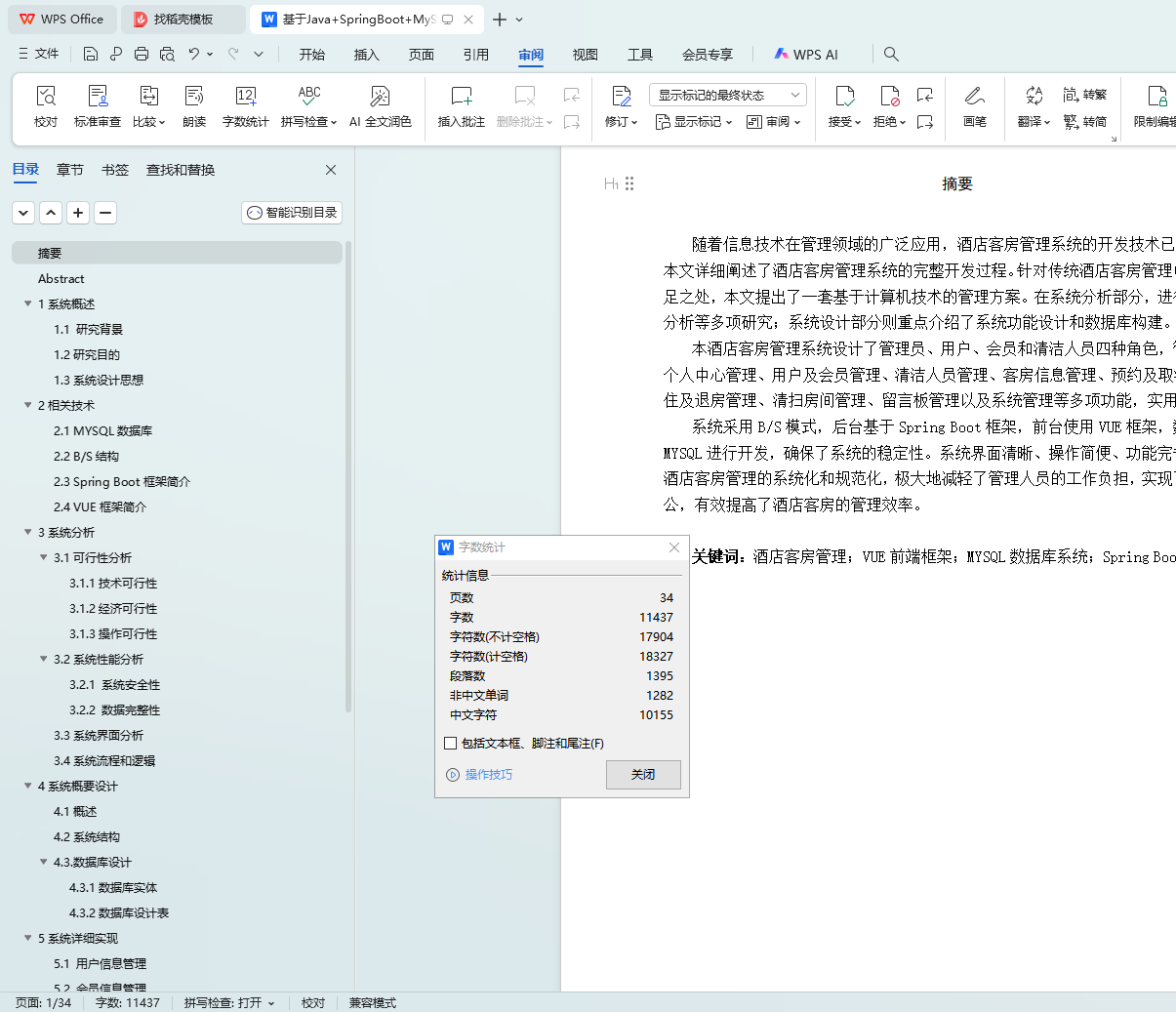Click the 画笔 pen tool icon
The width and height of the screenshot is (1176, 1012).
click(974, 96)
